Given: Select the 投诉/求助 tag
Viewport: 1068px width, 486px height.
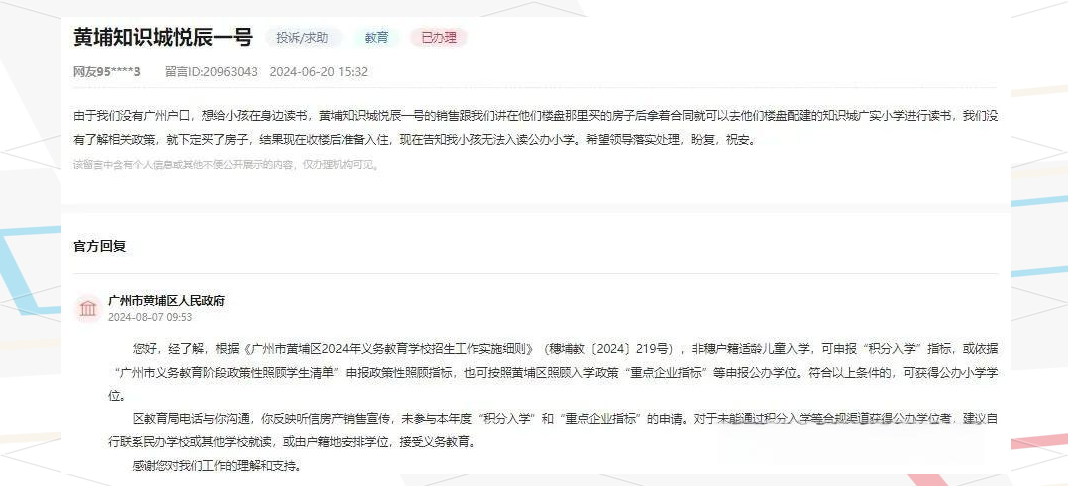Looking at the screenshot, I should [x=302, y=38].
